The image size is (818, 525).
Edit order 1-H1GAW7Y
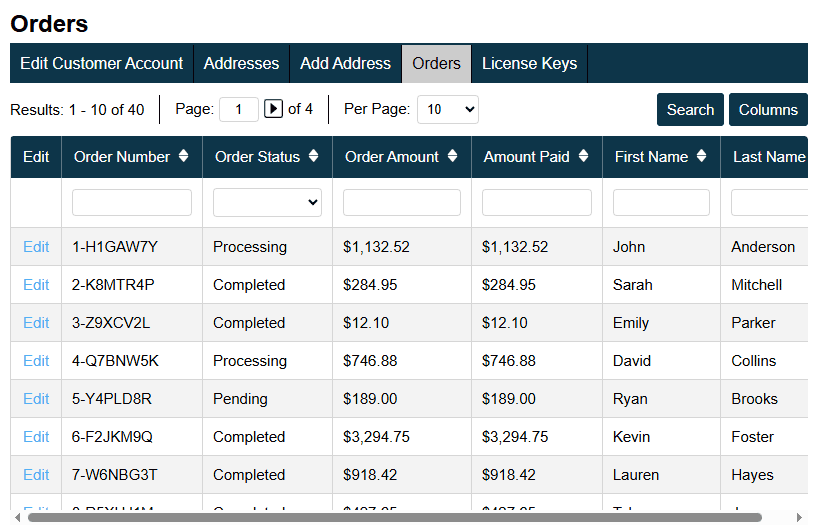click(x=36, y=247)
